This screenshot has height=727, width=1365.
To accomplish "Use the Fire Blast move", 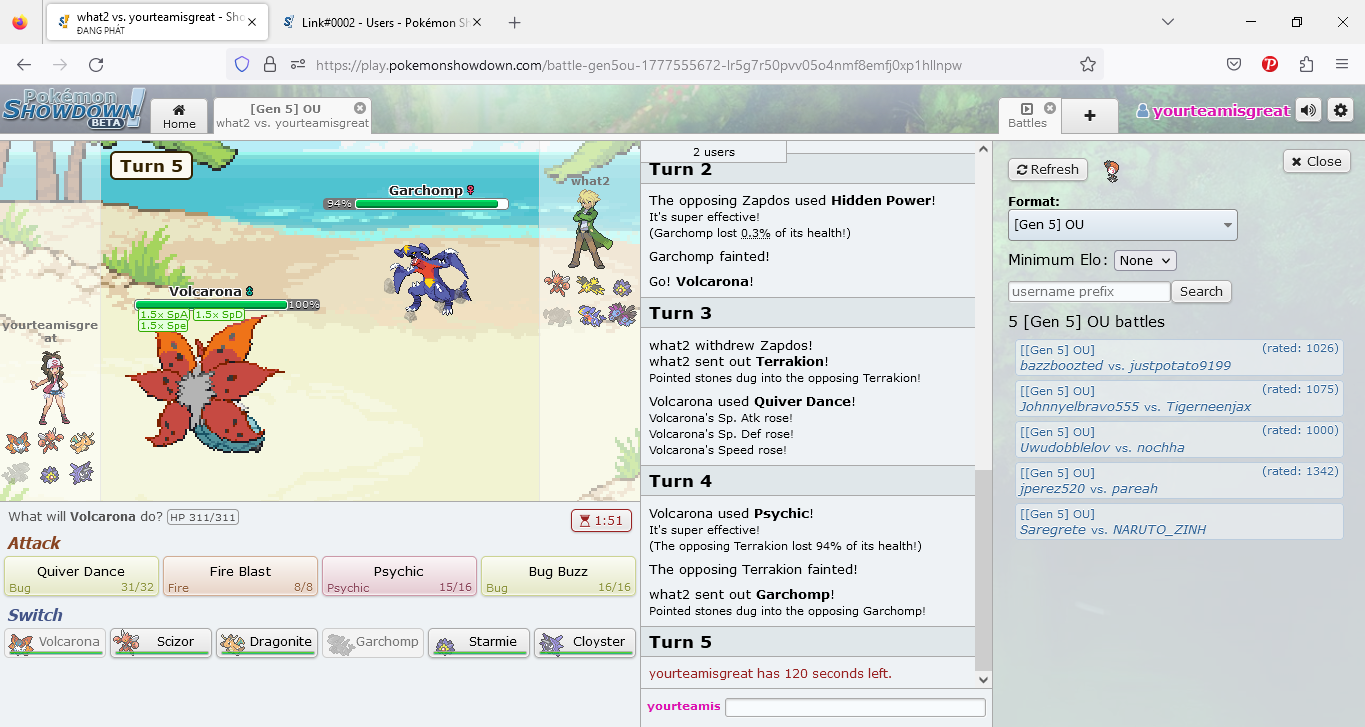I will click(240, 577).
